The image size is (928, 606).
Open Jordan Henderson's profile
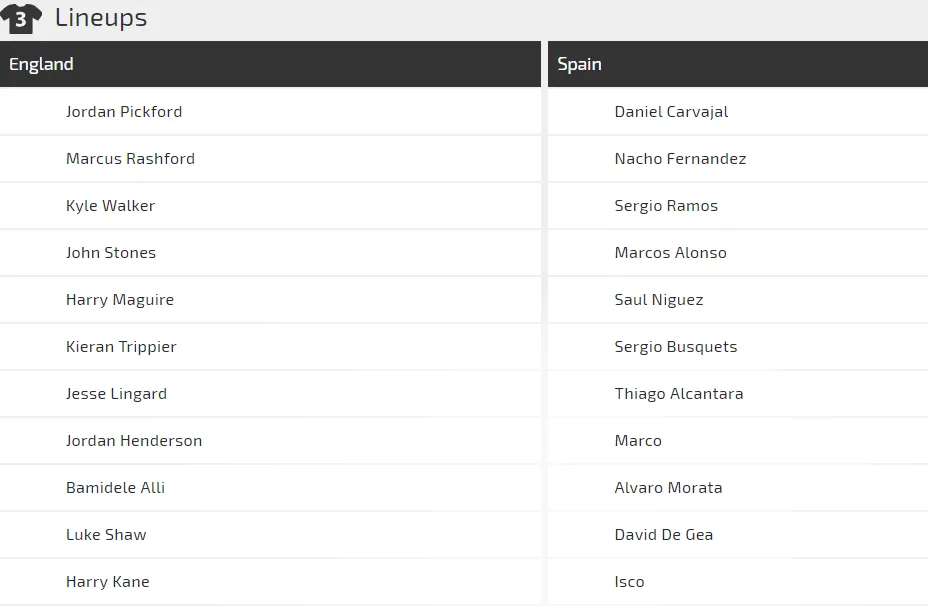tap(134, 441)
